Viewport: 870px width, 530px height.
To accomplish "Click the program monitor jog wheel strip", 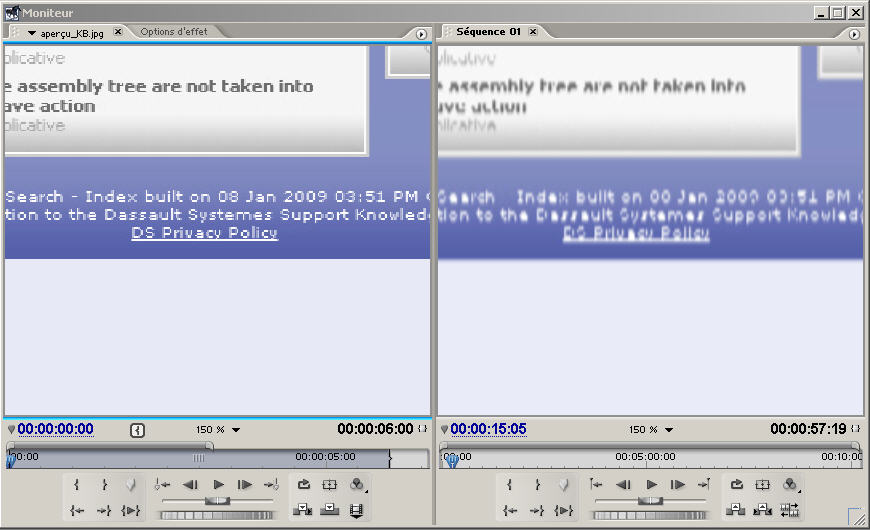I will coord(649,516).
